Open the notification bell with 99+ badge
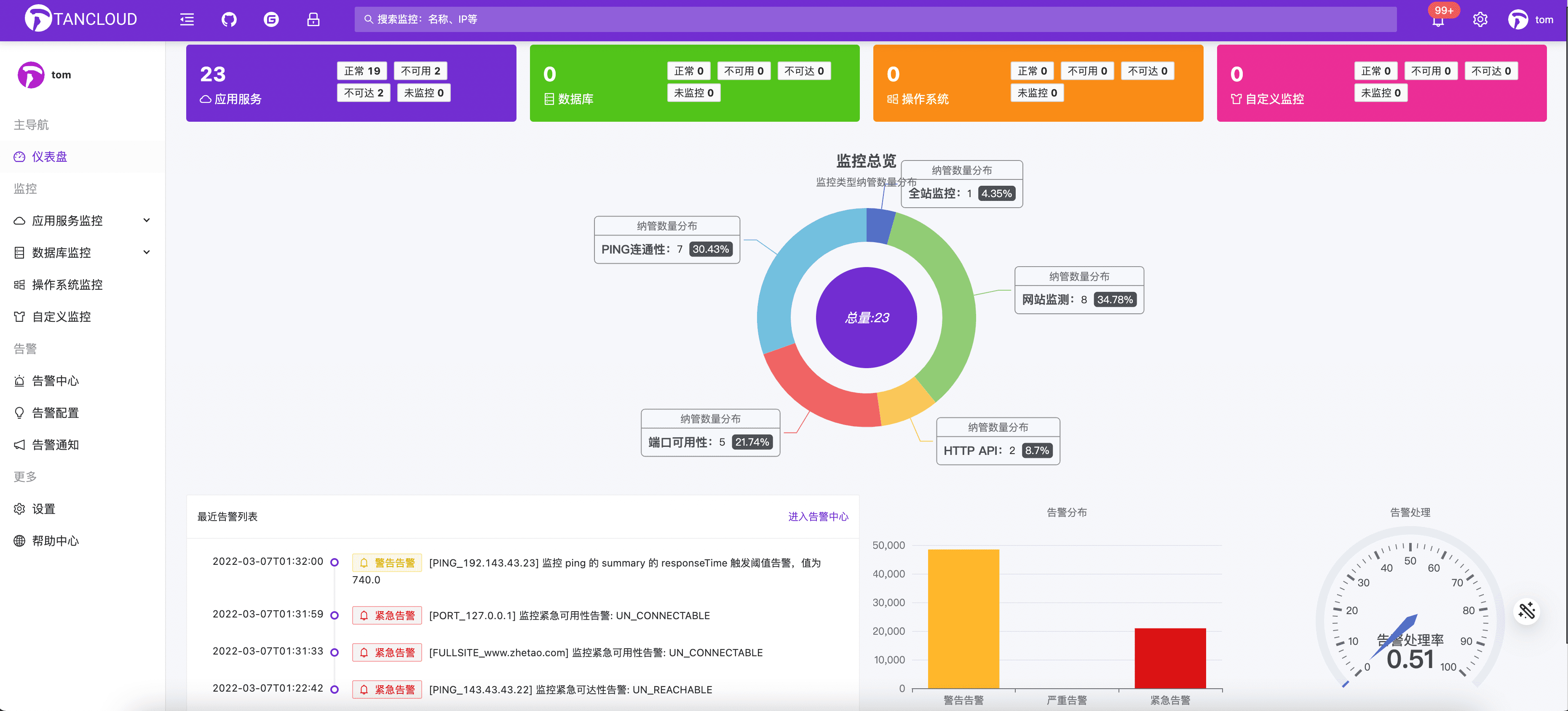1568x711 pixels. pyautogui.click(x=1438, y=21)
